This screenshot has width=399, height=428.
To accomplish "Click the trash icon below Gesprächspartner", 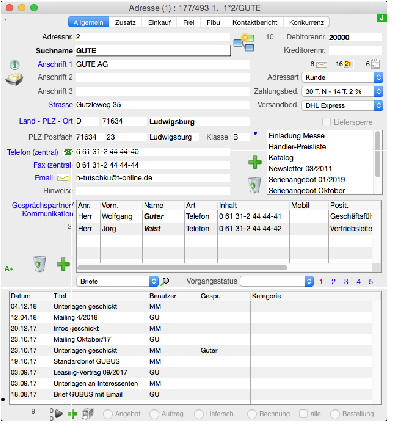I will [39, 264].
